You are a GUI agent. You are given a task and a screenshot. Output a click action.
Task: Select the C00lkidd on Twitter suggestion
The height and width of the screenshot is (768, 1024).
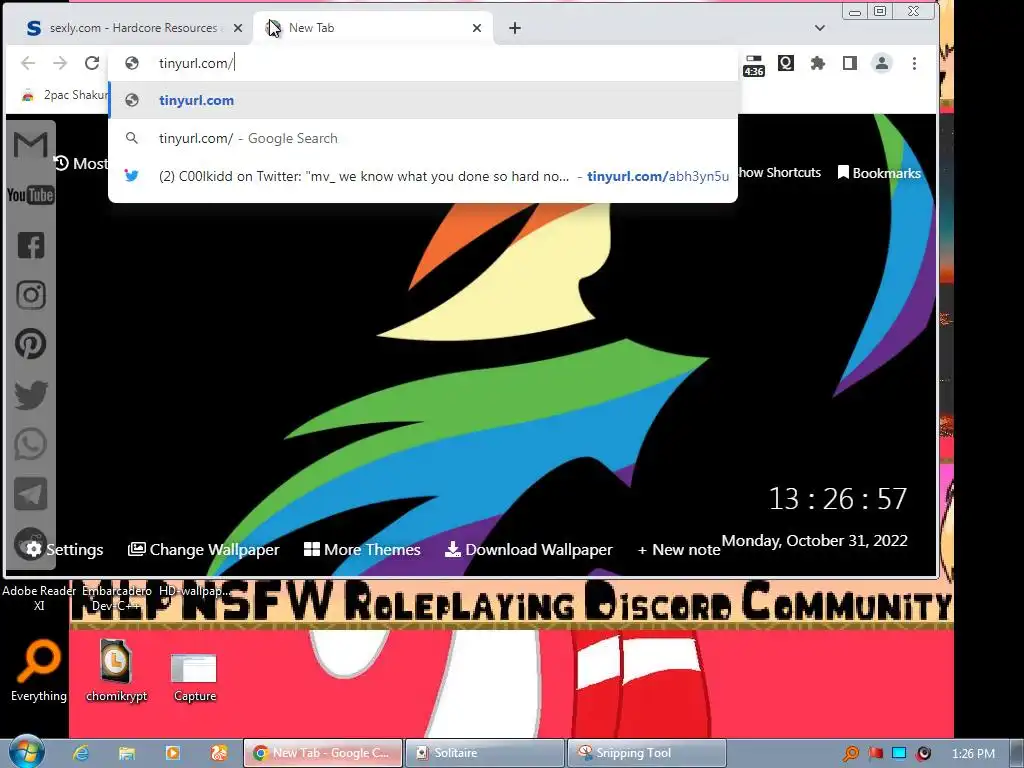[423, 176]
